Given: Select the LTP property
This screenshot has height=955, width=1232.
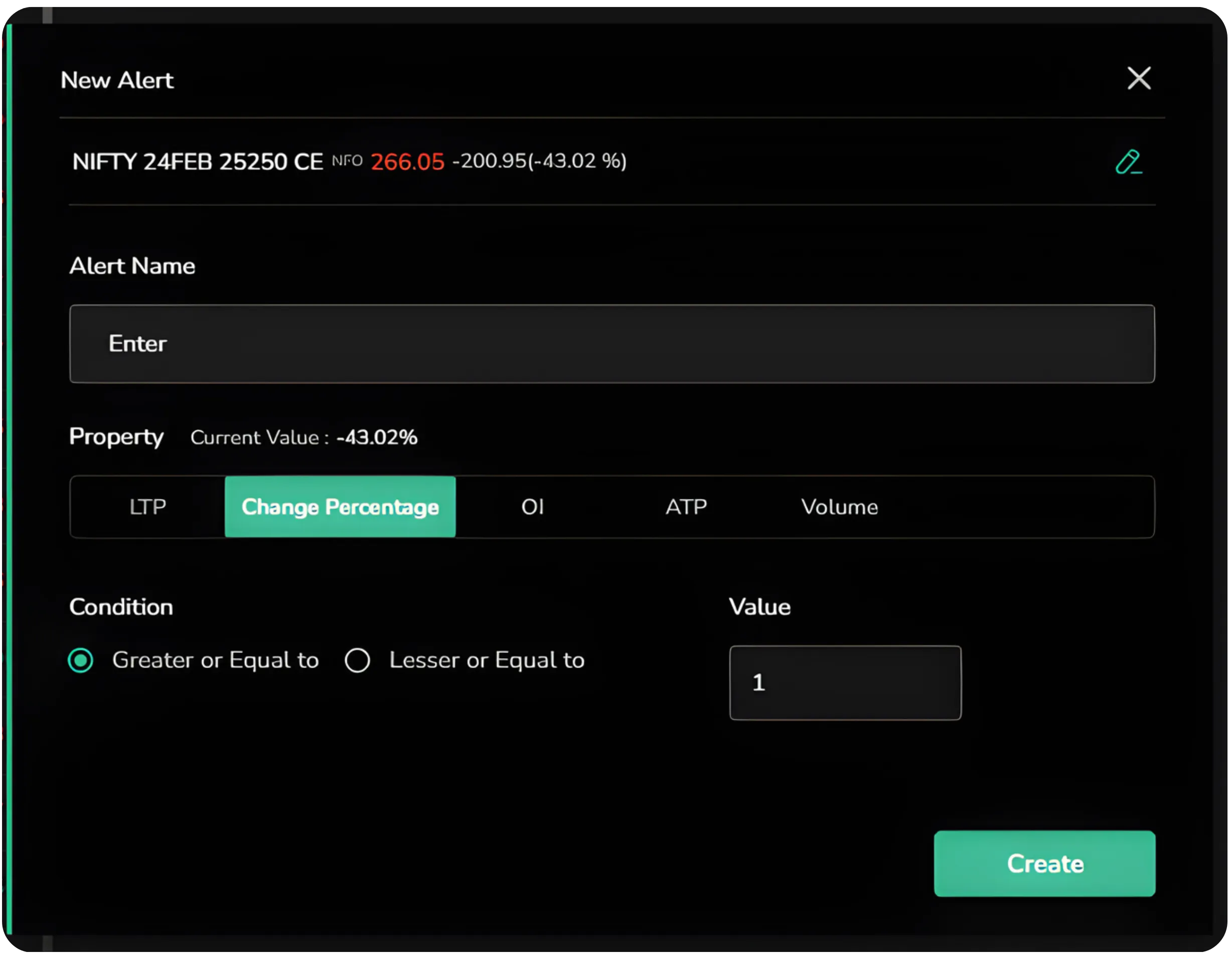Looking at the screenshot, I should [x=148, y=507].
